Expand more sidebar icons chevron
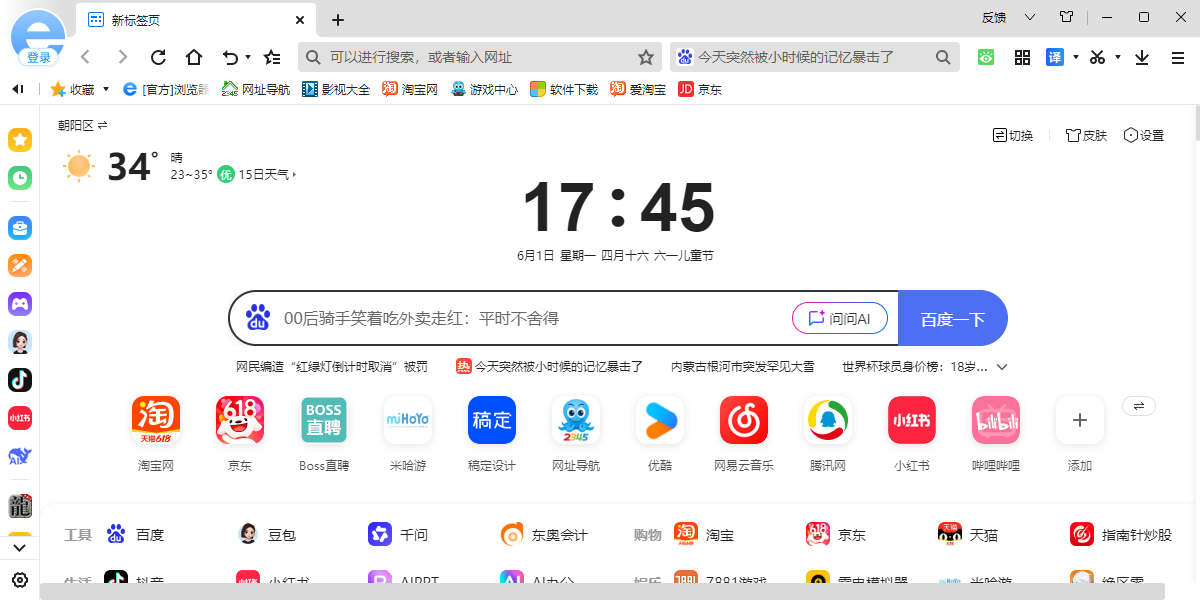This screenshot has width=1200, height=600. (19, 548)
